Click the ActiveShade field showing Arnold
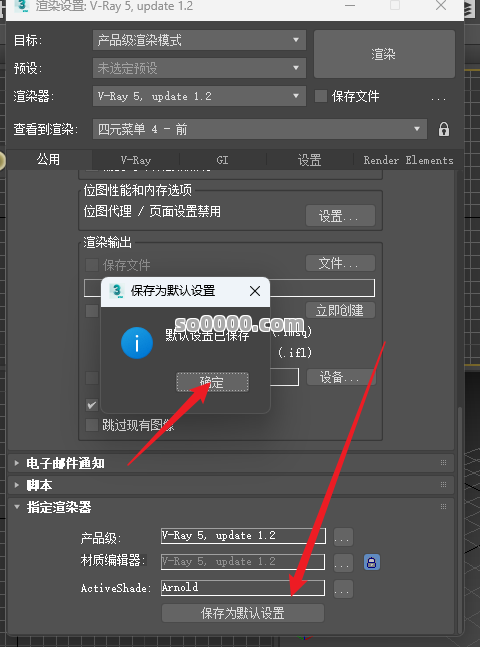 pos(243,588)
